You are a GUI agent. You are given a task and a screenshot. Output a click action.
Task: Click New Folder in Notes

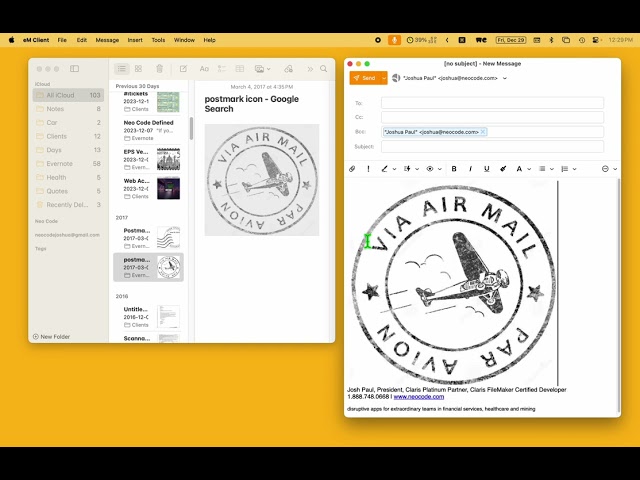click(x=51, y=337)
